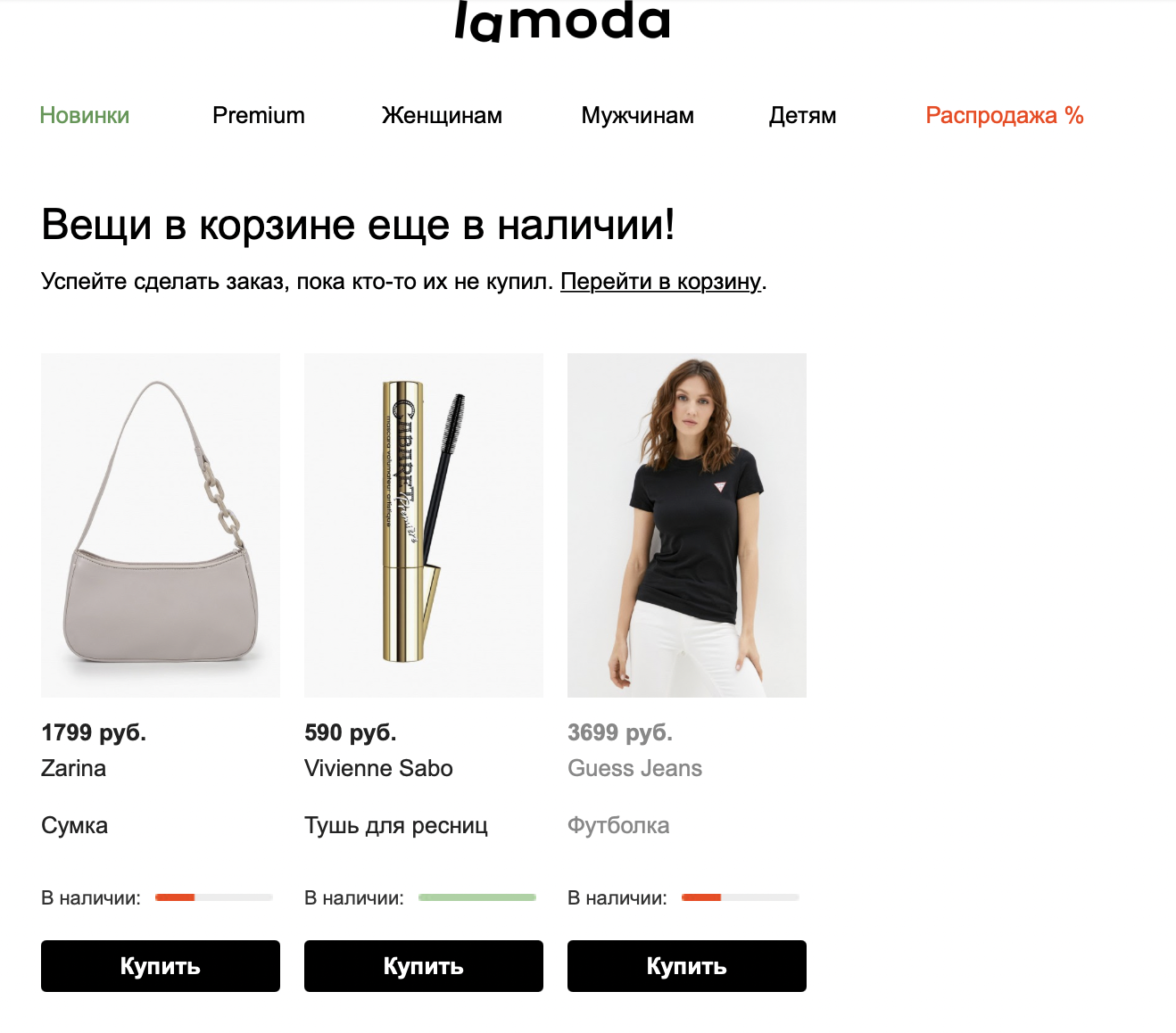Buy the Guess Jeans t-shirt with Купить

pyautogui.click(x=687, y=966)
